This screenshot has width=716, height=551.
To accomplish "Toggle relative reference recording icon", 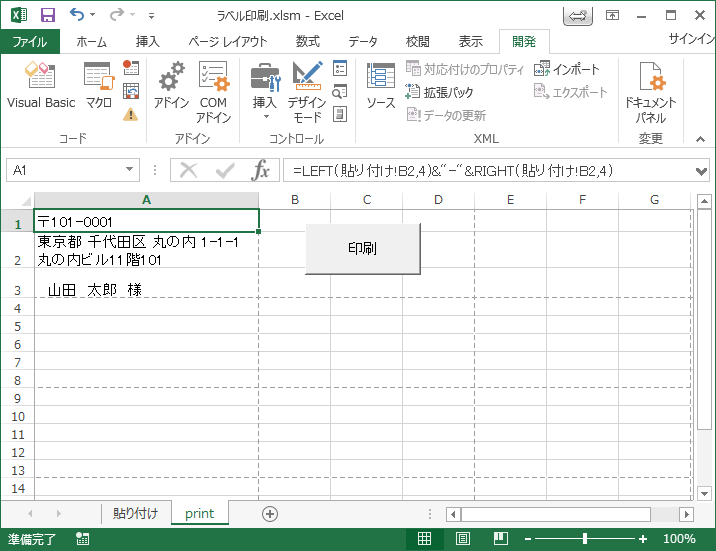I will coord(131,91).
